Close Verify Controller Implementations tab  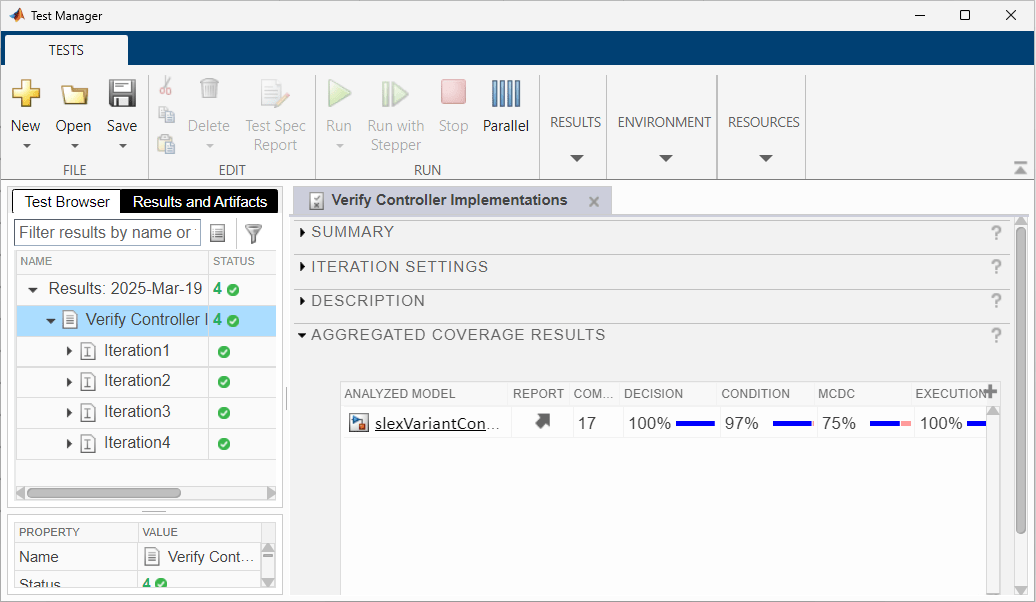pos(593,201)
